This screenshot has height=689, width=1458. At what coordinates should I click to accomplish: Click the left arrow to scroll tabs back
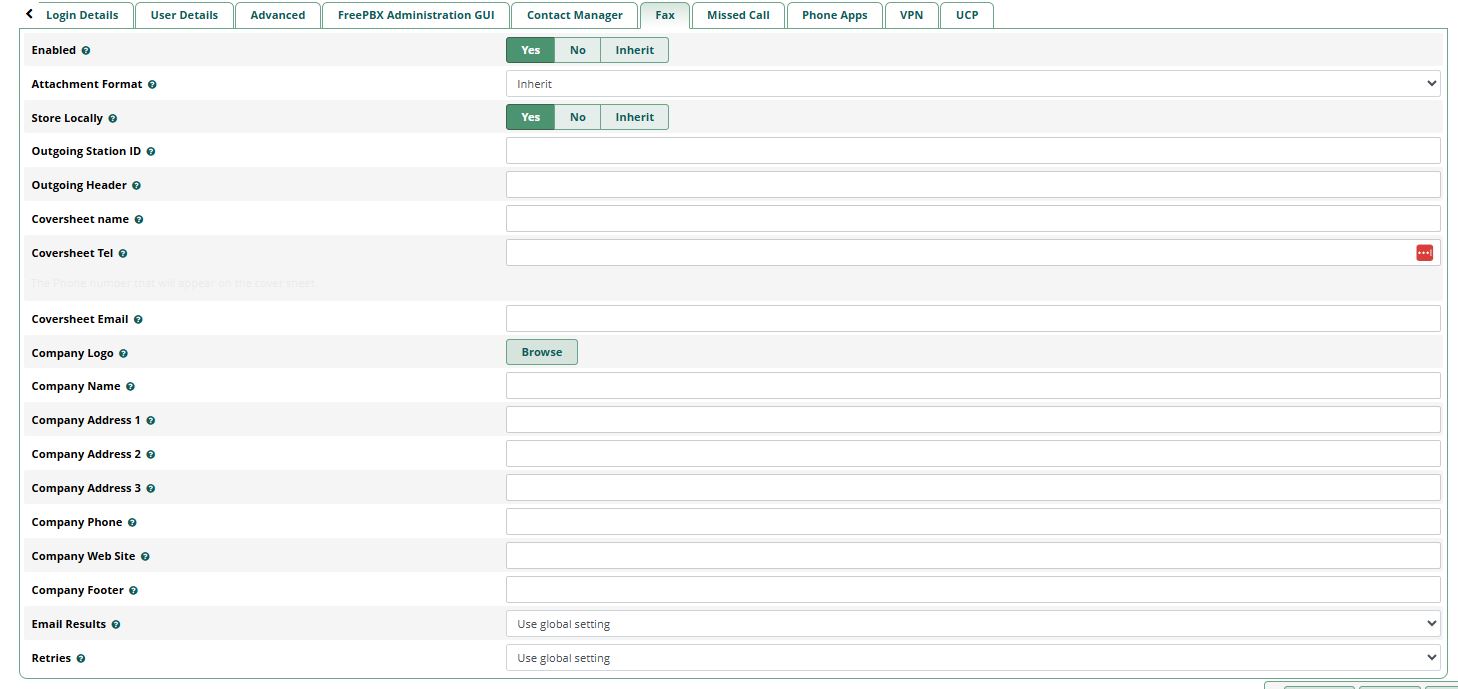pyautogui.click(x=29, y=14)
